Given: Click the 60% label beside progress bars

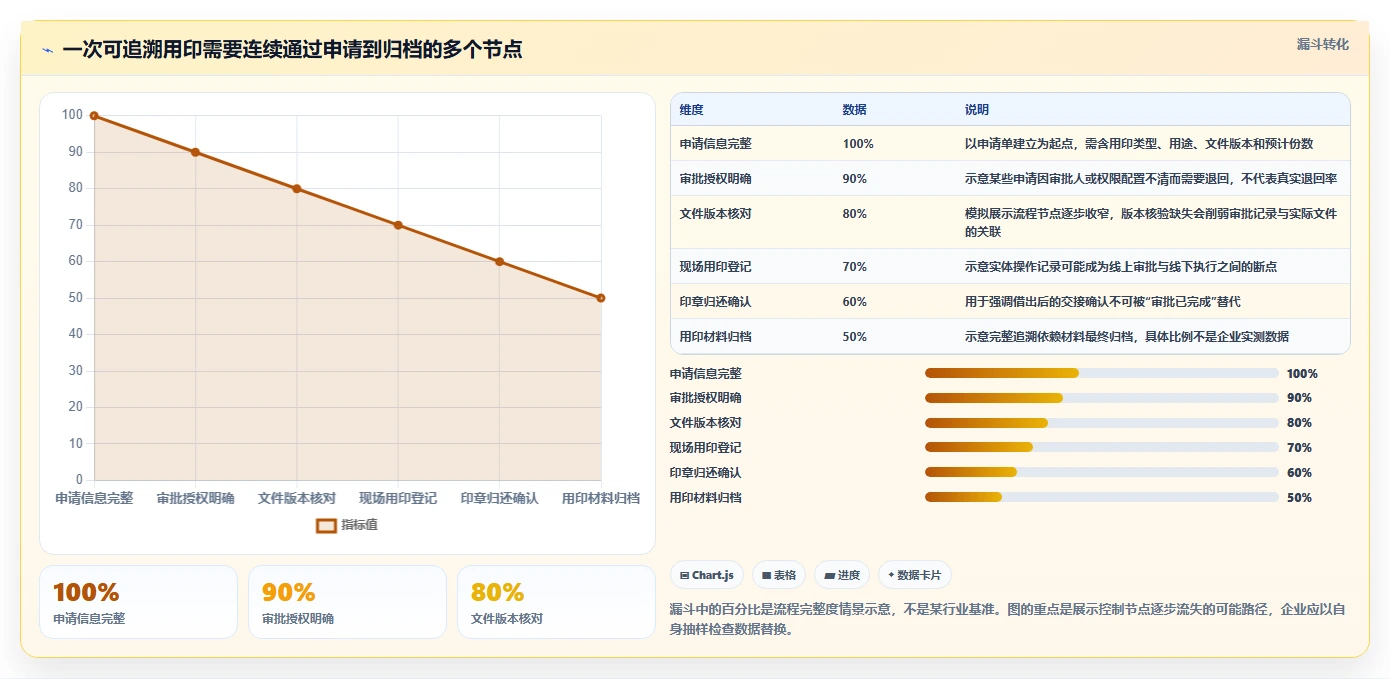Looking at the screenshot, I should [1299, 473].
